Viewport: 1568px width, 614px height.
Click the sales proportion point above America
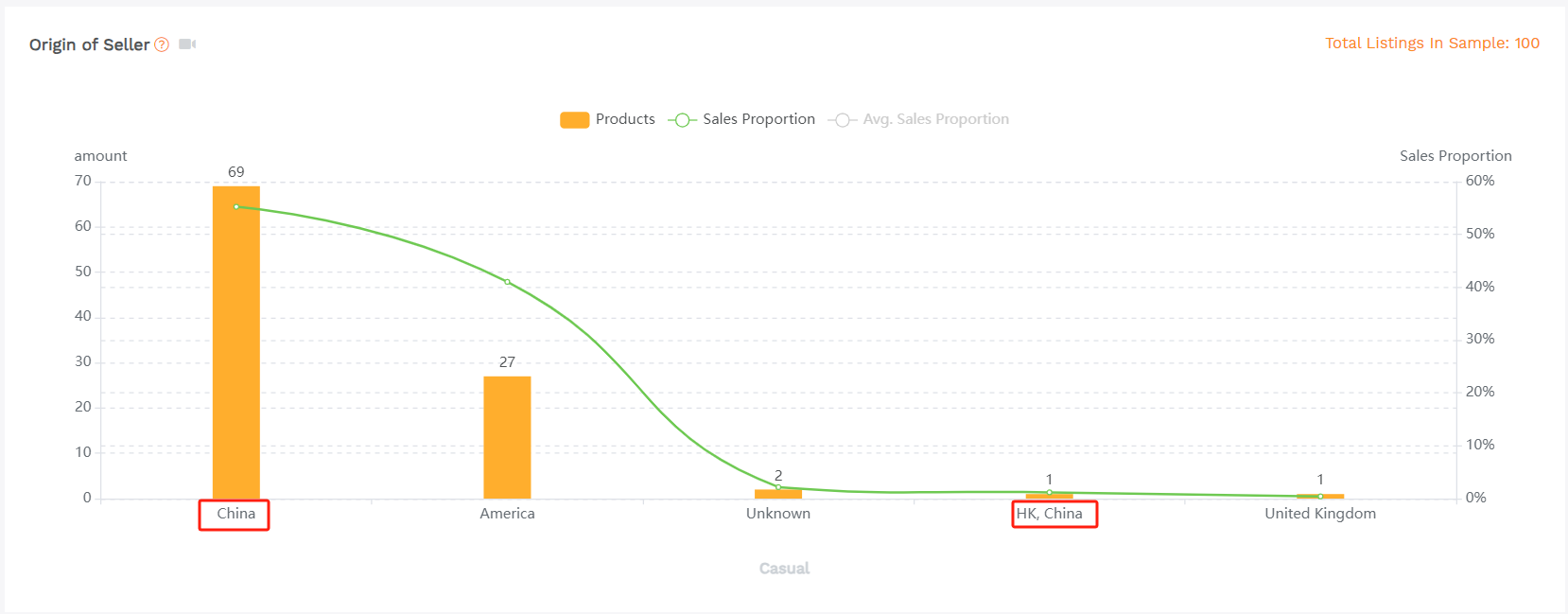coord(508,282)
